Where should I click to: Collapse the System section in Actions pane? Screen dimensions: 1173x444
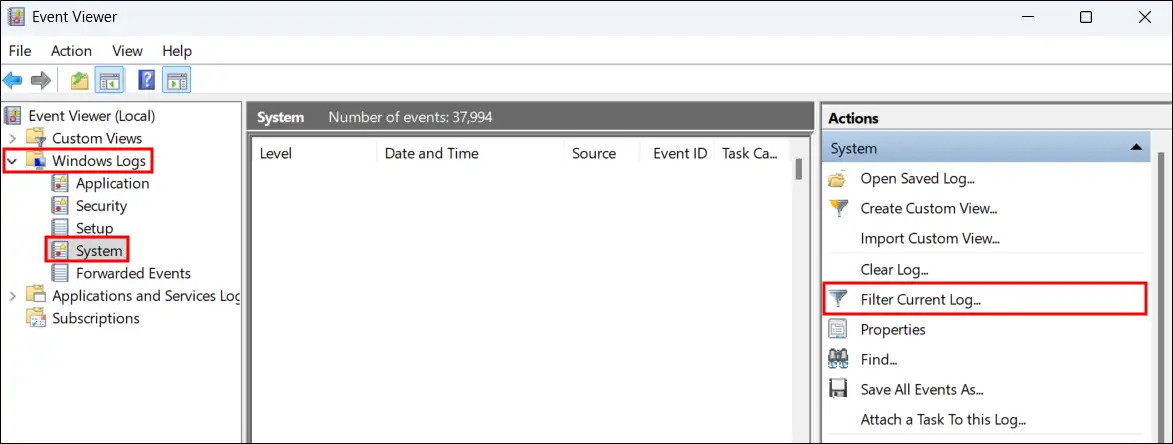[1136, 147]
